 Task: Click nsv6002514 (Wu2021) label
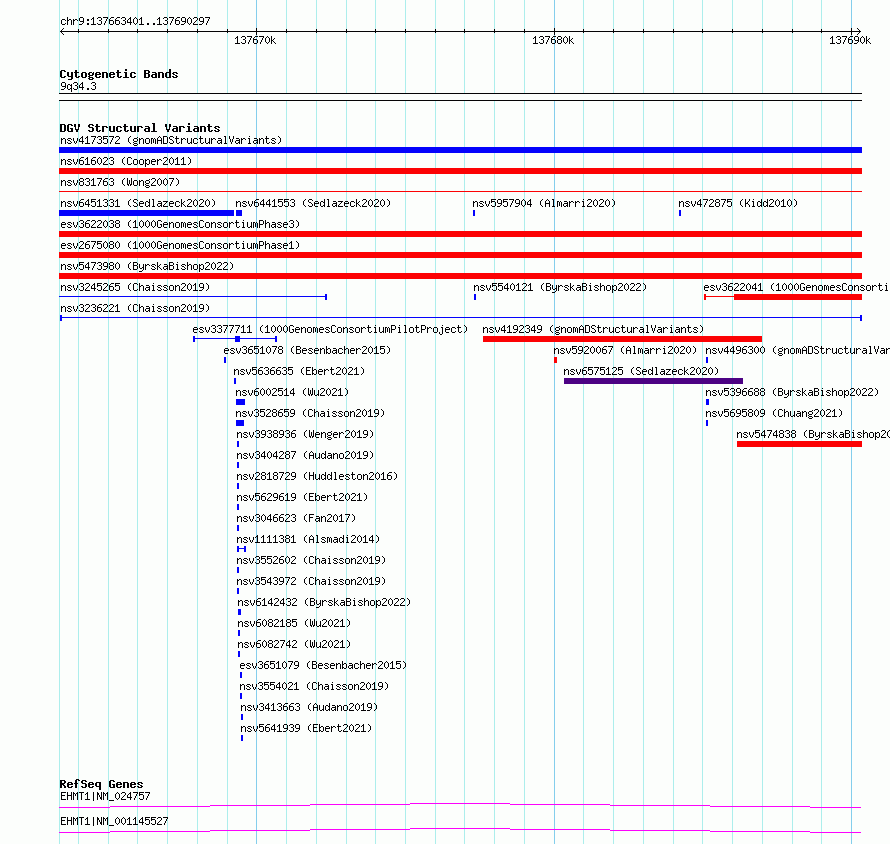292,392
